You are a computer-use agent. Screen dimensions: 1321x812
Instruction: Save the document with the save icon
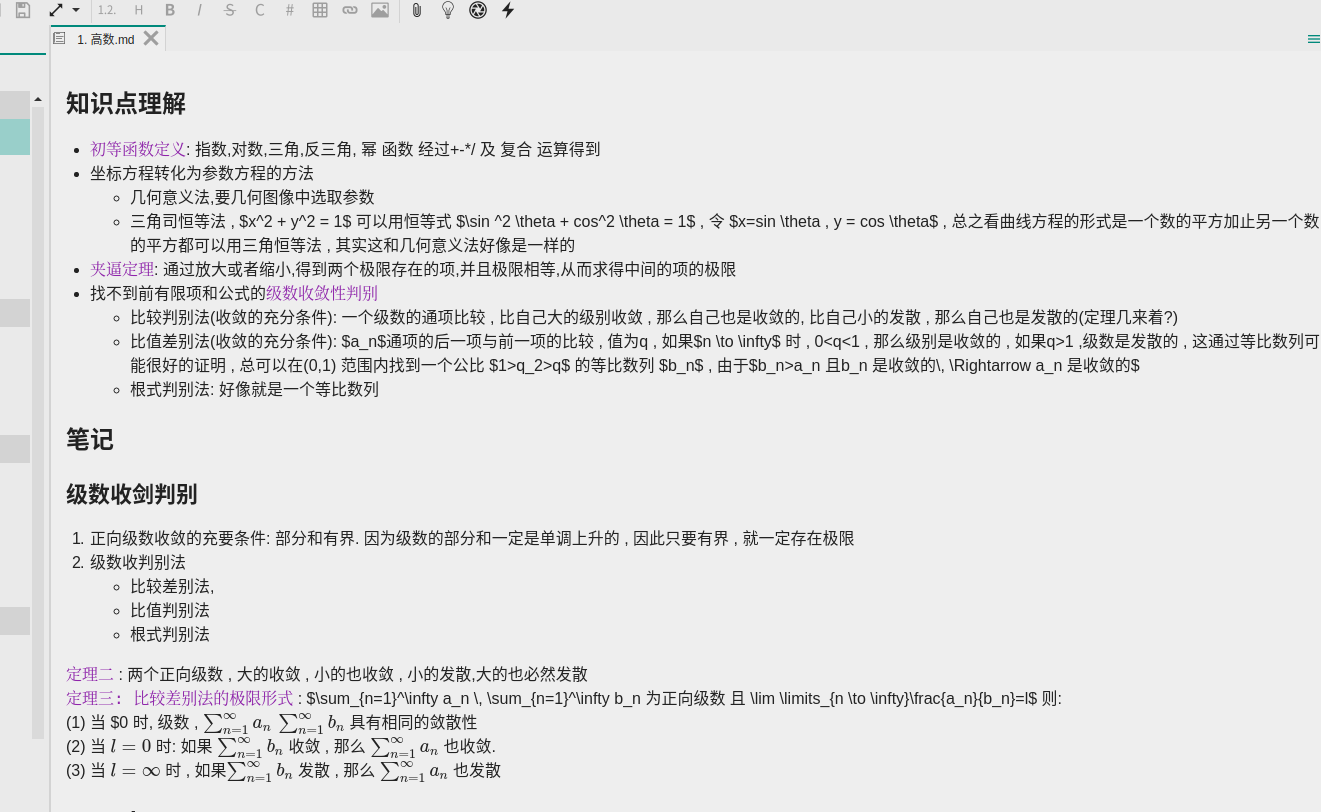pos(22,10)
